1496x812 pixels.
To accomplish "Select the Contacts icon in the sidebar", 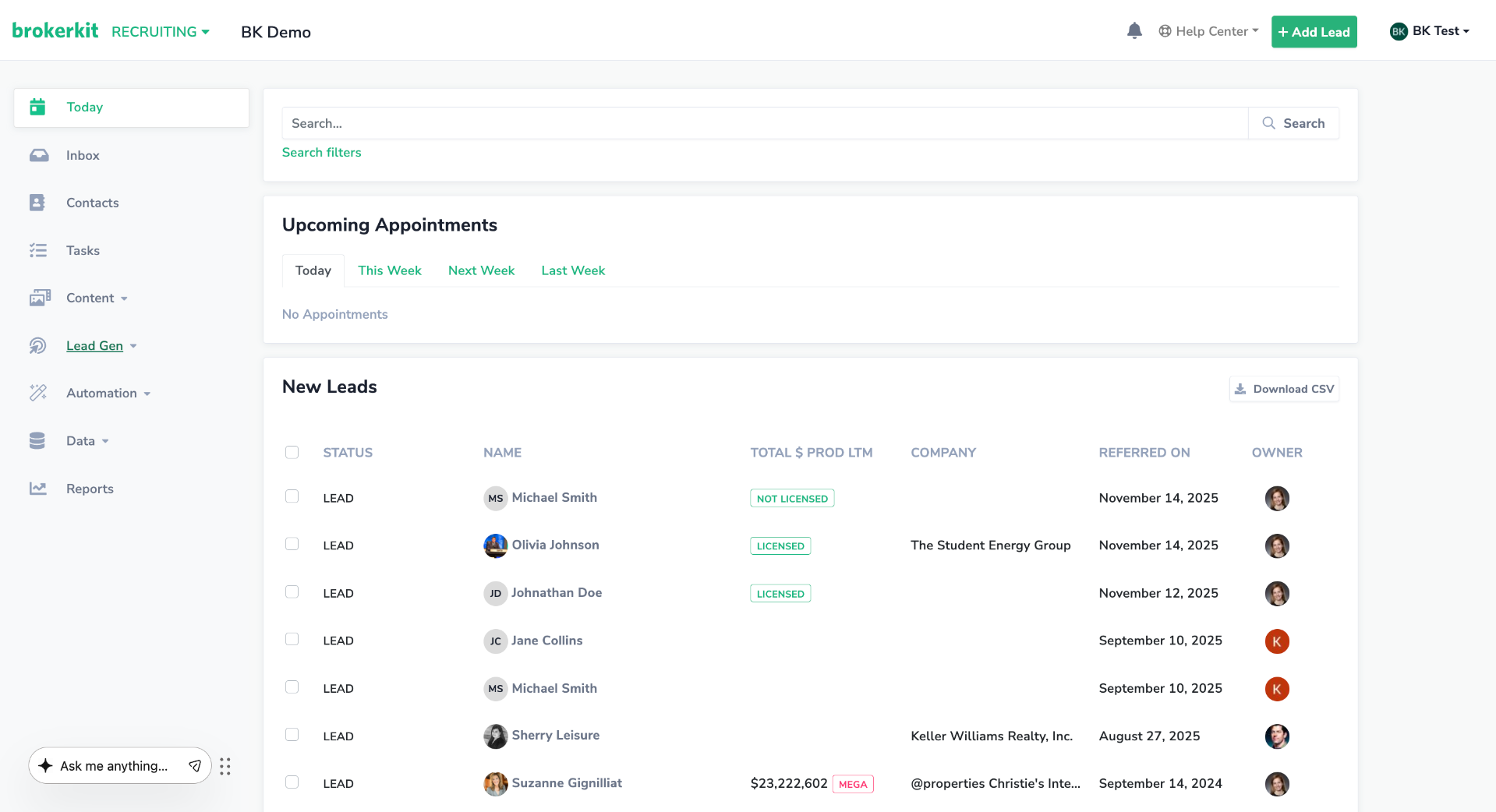I will [39, 203].
